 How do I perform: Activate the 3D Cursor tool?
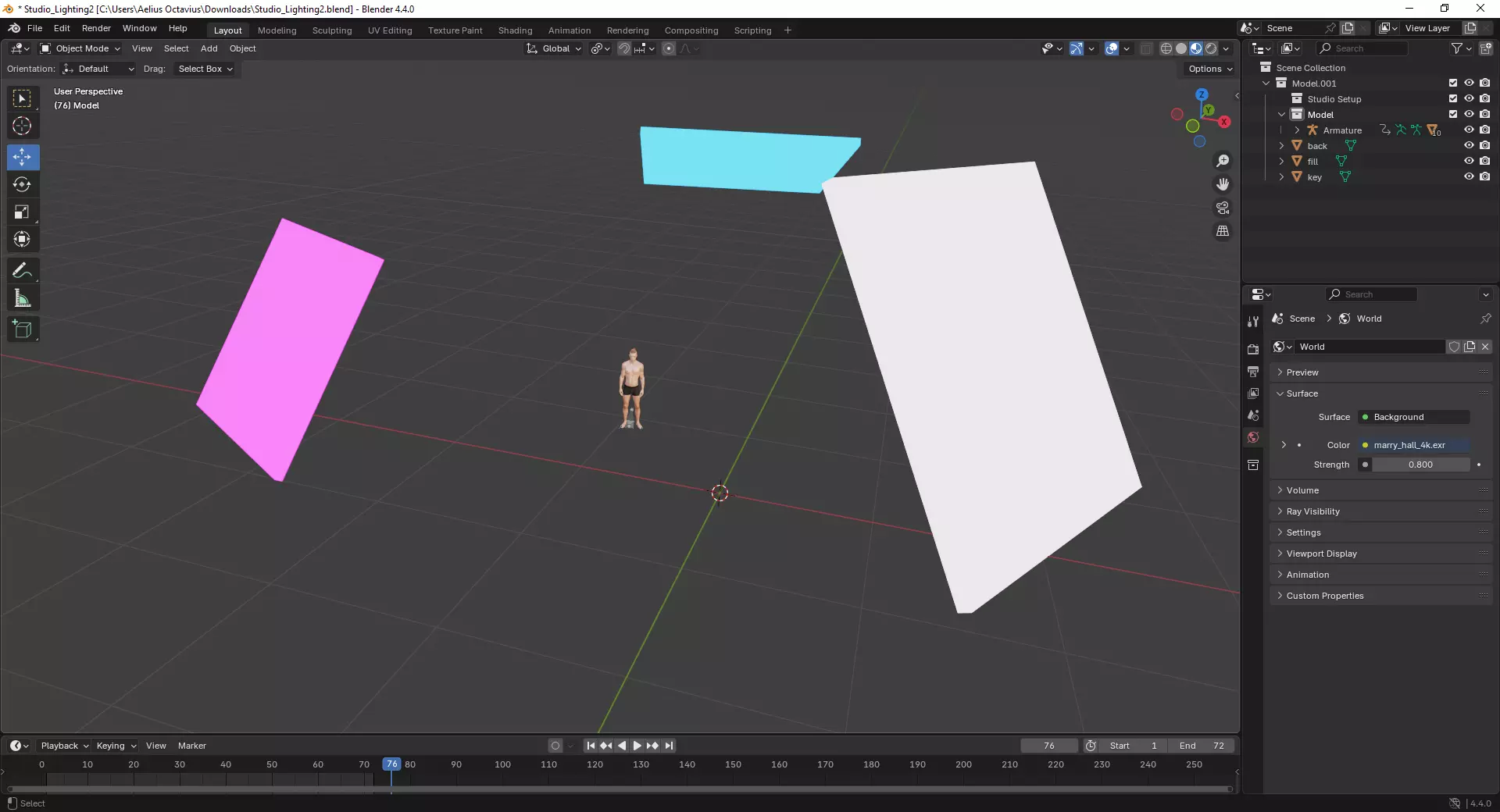tap(22, 126)
